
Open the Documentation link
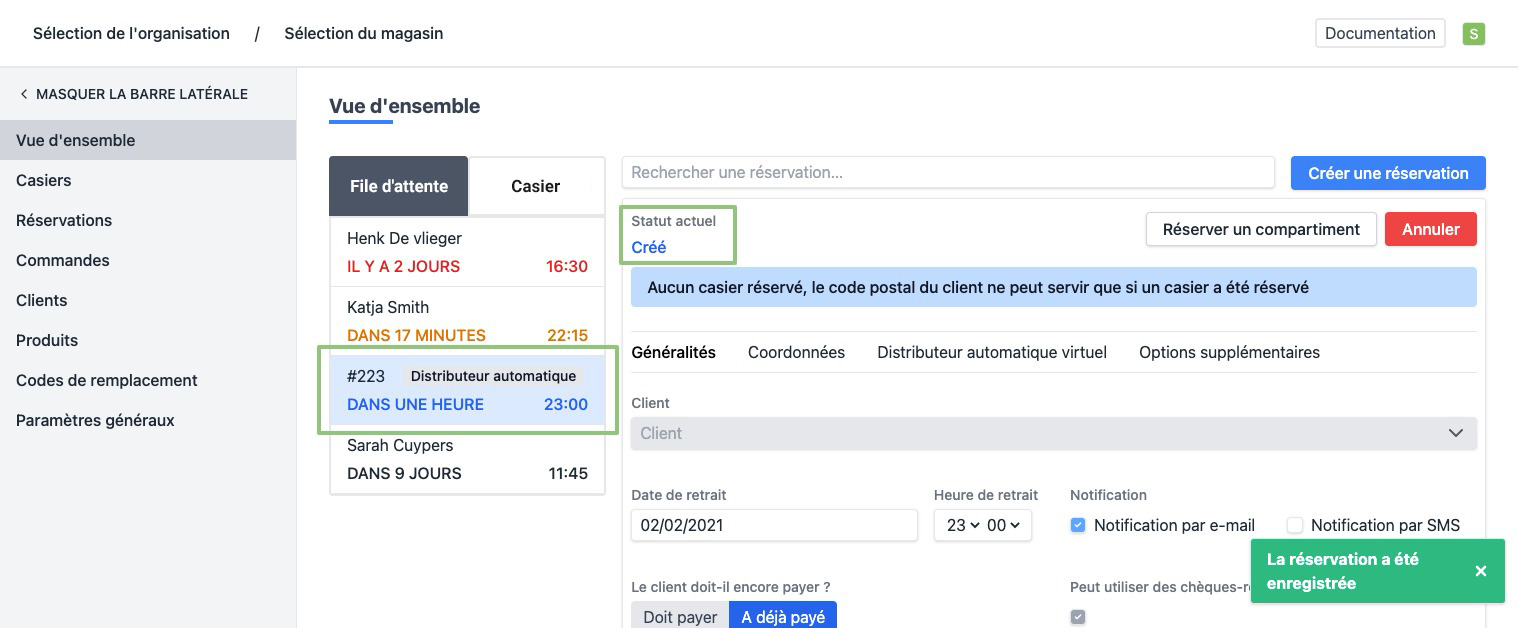(1379, 33)
